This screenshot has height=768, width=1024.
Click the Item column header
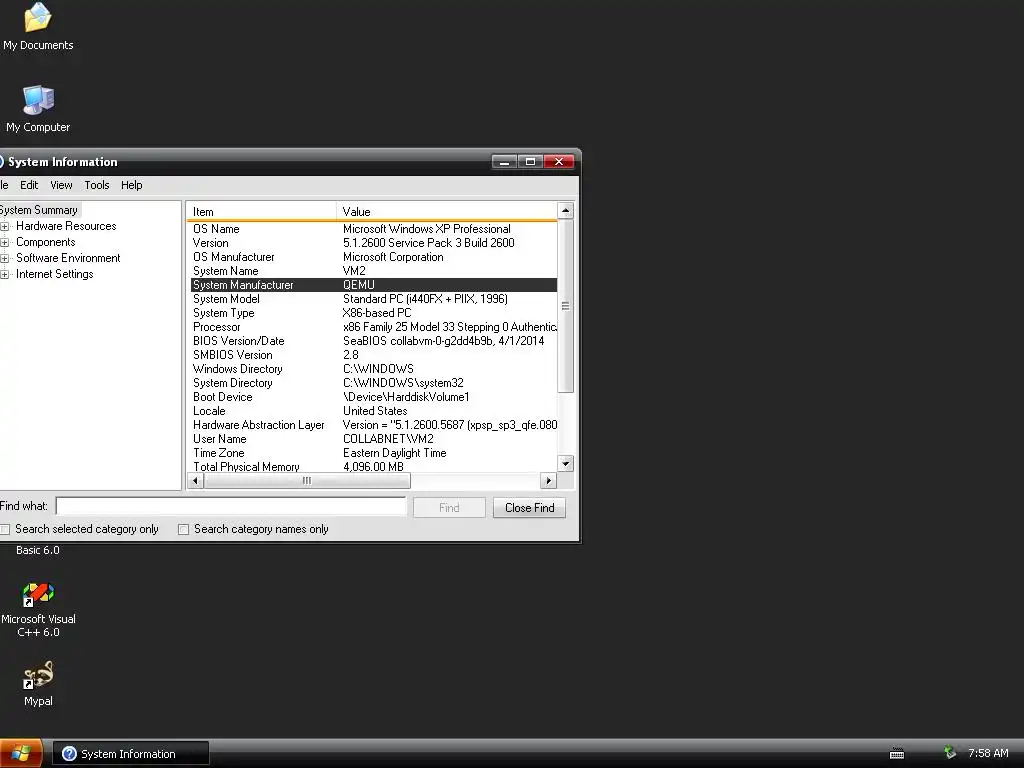point(261,212)
